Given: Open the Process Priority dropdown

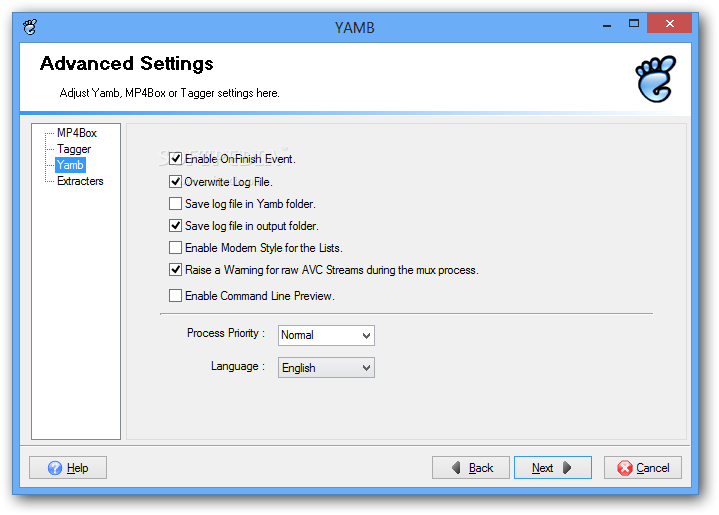Looking at the screenshot, I should [x=326, y=335].
